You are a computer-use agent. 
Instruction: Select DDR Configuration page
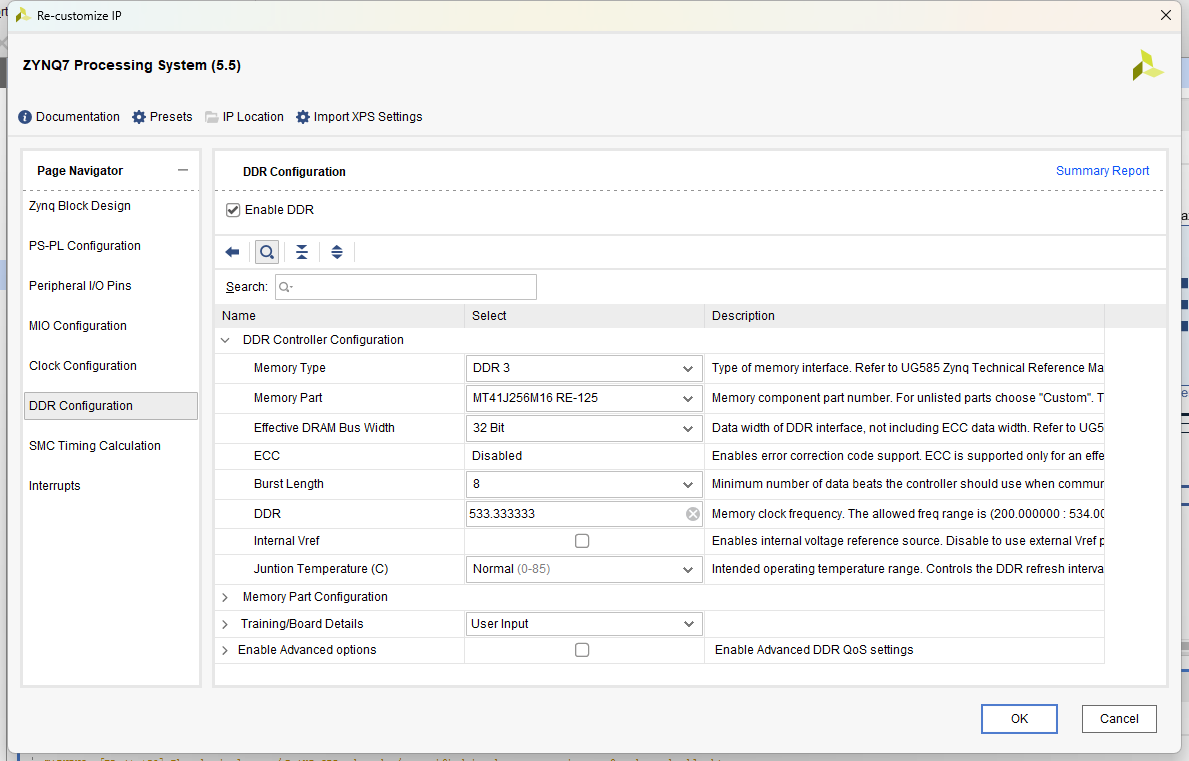coord(111,406)
